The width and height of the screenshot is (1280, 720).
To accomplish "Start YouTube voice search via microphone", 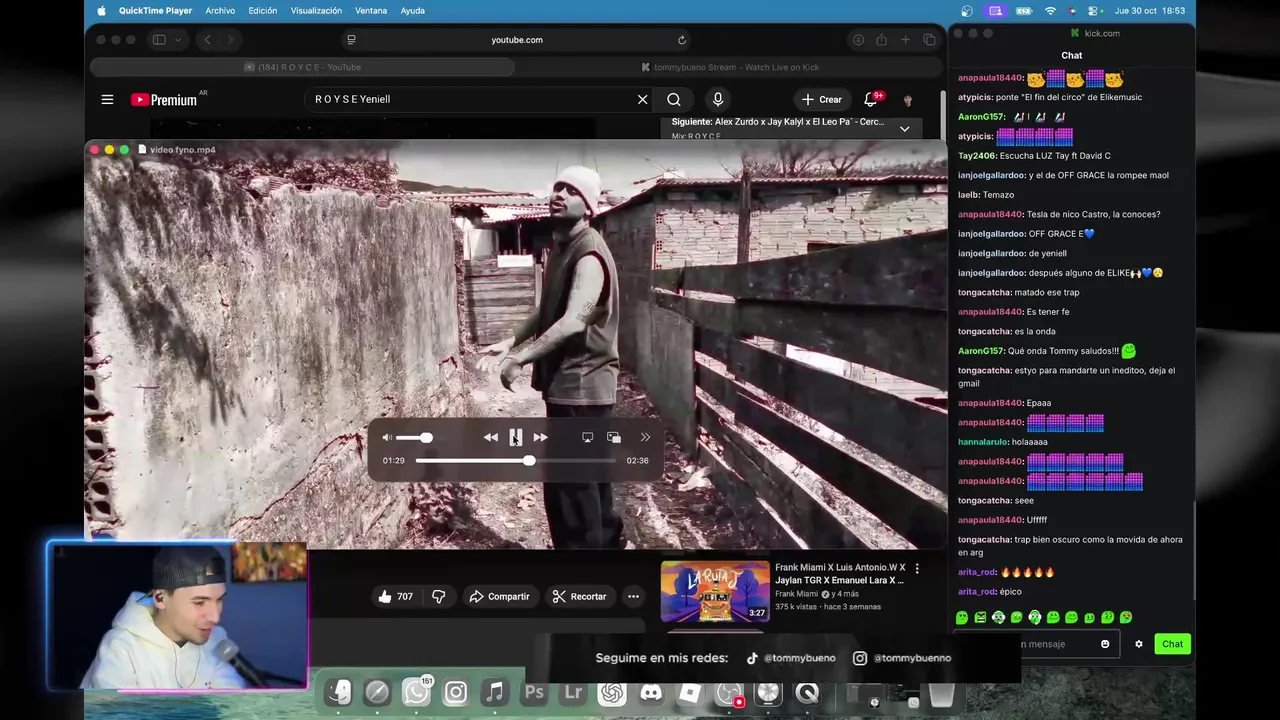I will point(718,99).
